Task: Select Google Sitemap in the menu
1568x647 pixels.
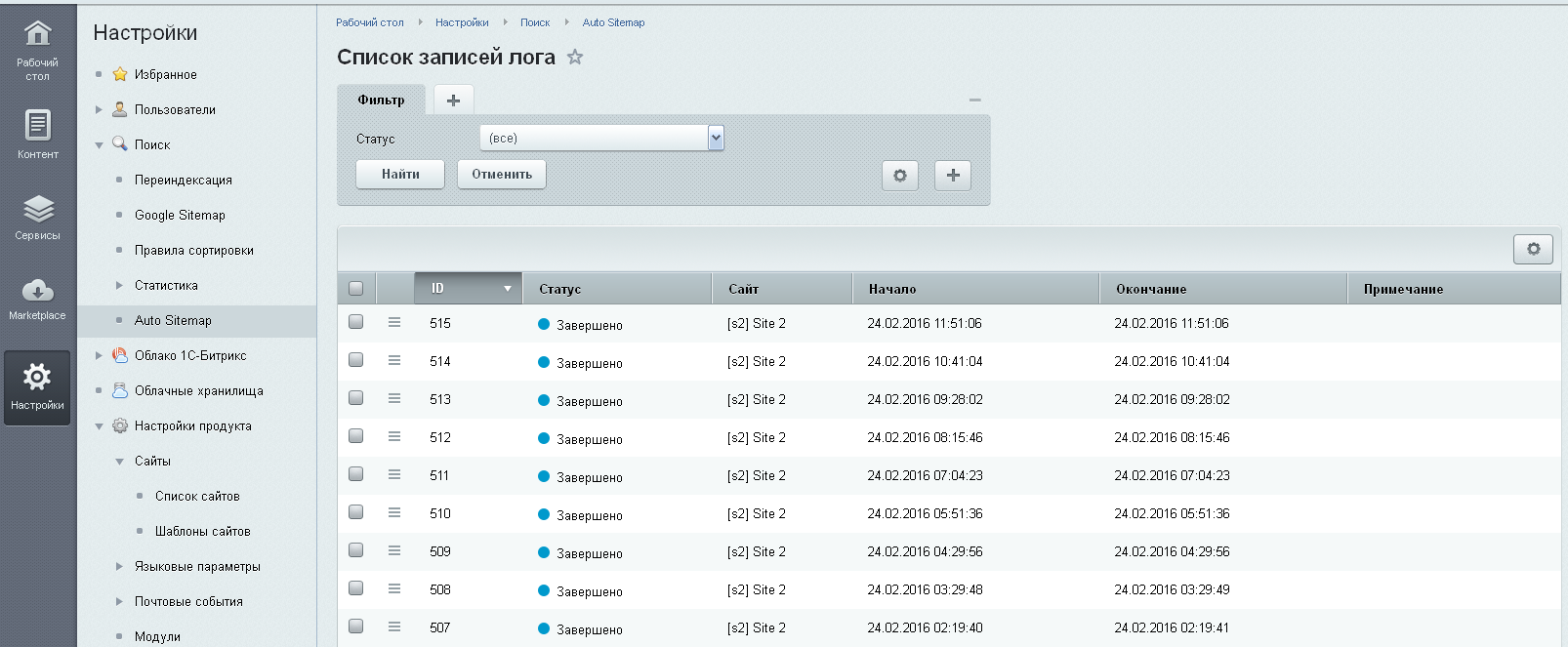Action: [x=180, y=215]
